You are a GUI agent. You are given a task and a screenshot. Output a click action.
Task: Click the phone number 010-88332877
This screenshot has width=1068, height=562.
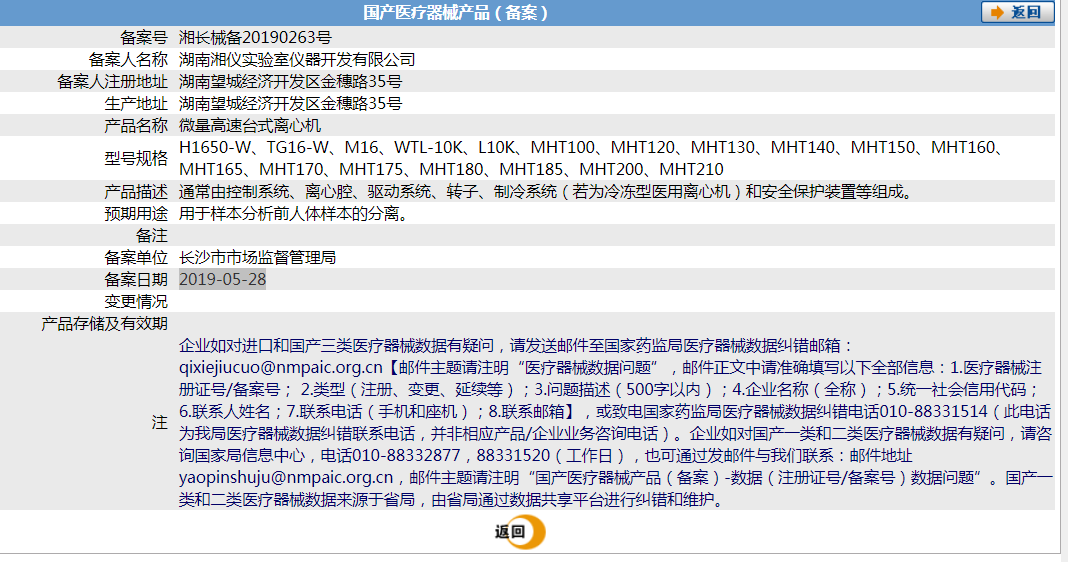coord(407,455)
